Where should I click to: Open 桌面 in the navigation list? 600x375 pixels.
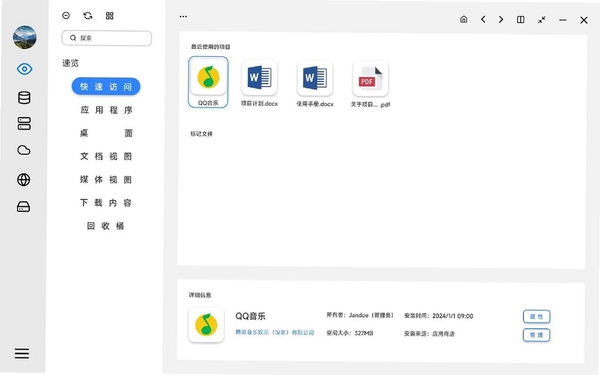pyautogui.click(x=106, y=133)
